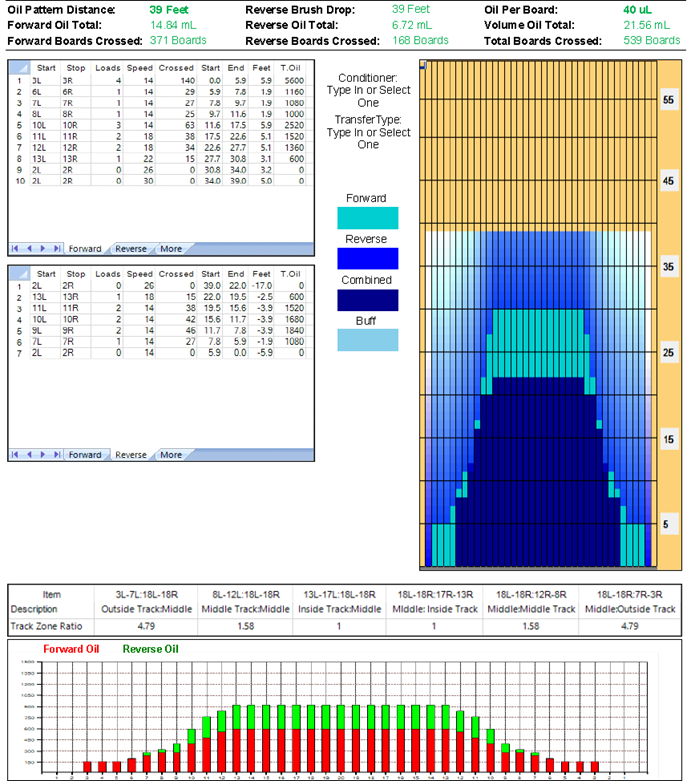Screen dimensions: 695x781
Task: Switch to Reverse tab in upper table
Action: [x=131, y=248]
